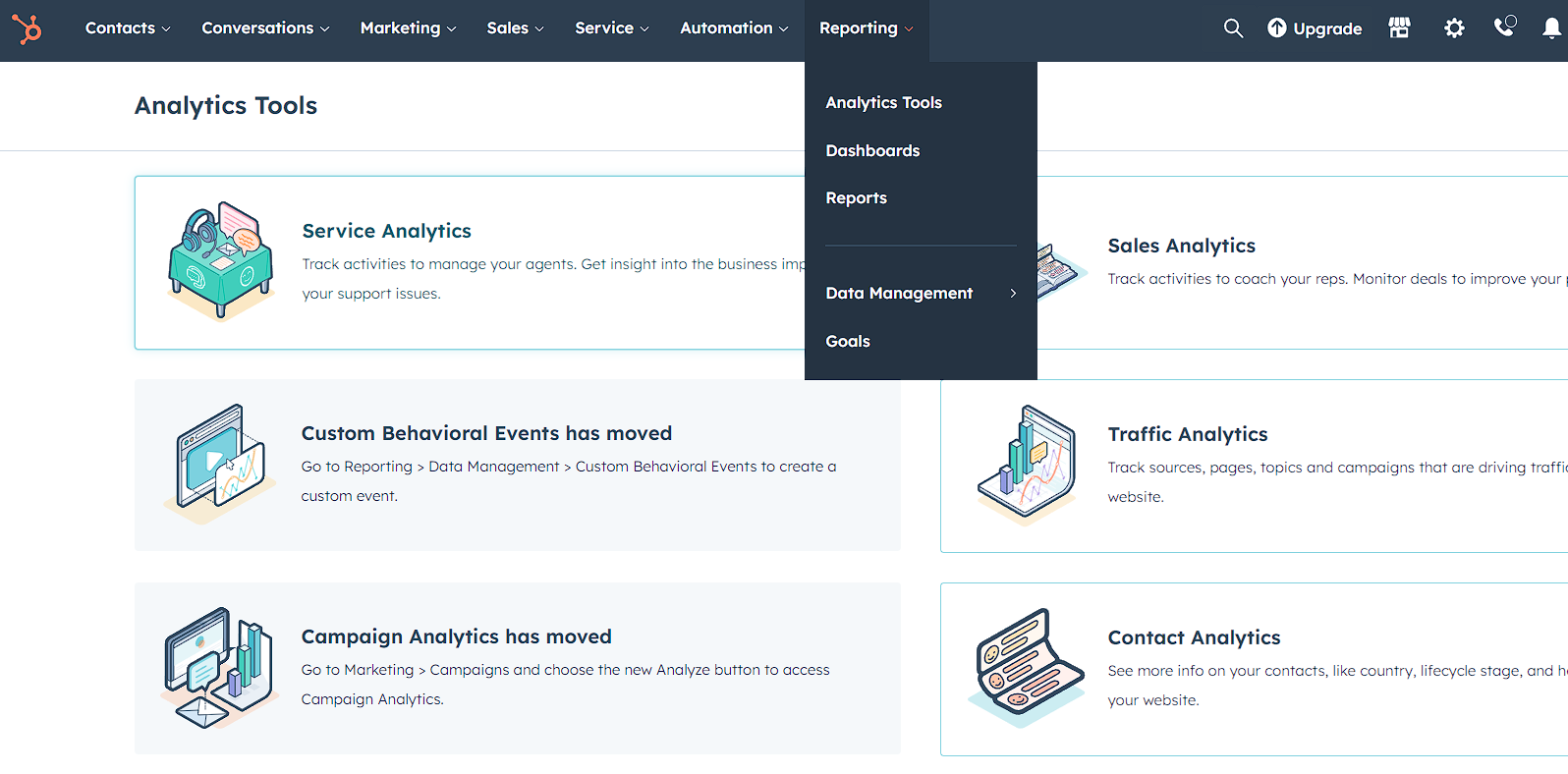The height and width of the screenshot is (774, 1568).
Task: Open the search magnifier icon
Action: pos(1233,28)
